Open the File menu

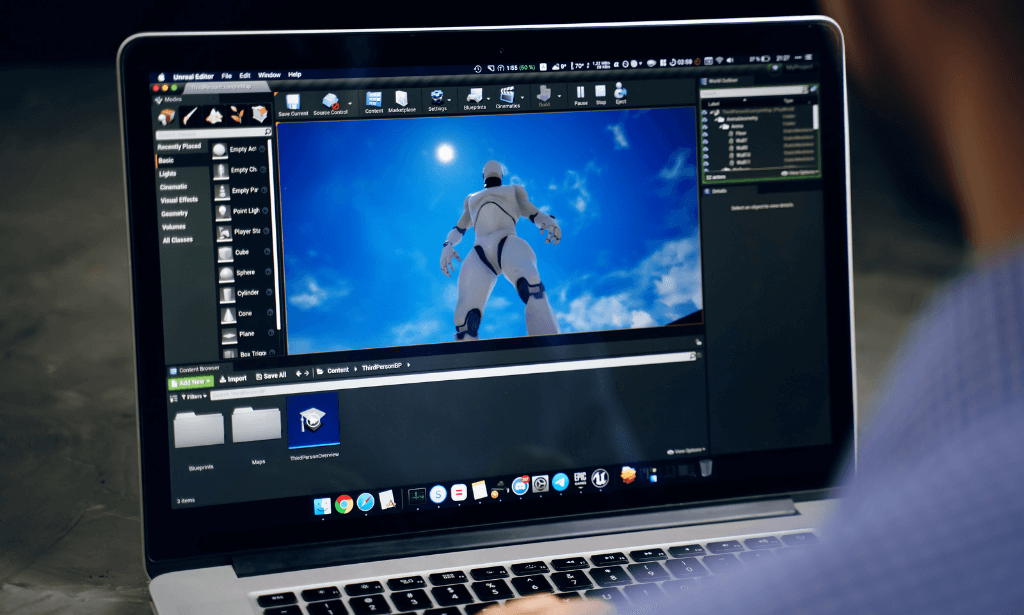tap(227, 76)
